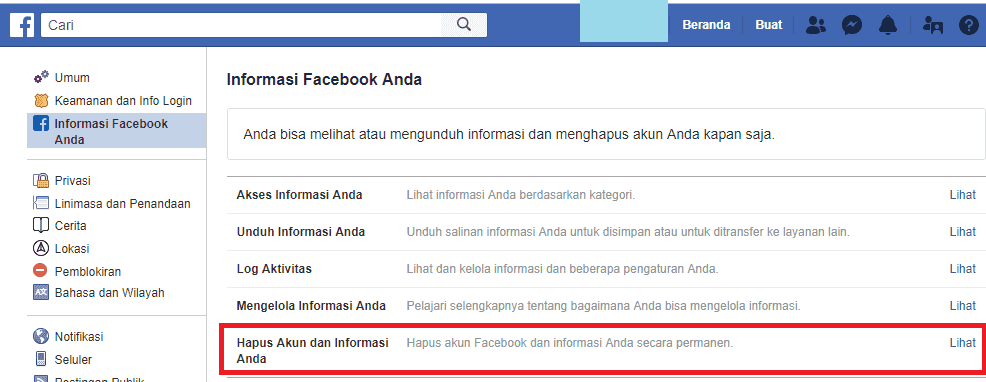Screen dimensions: 986x382
Task: Select the Mengelola Informasi Anda row title
Action: [311, 306]
